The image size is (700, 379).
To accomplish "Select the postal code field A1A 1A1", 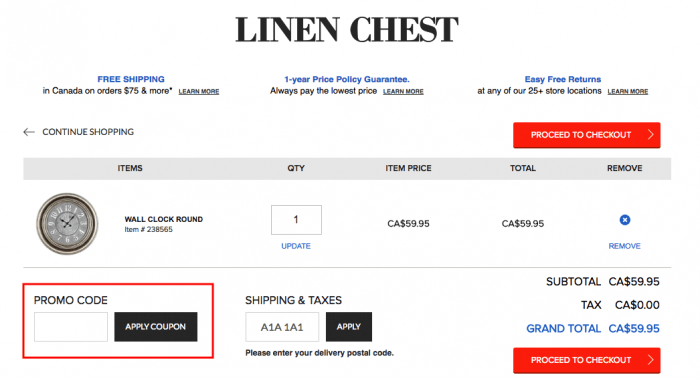I will 282,327.
